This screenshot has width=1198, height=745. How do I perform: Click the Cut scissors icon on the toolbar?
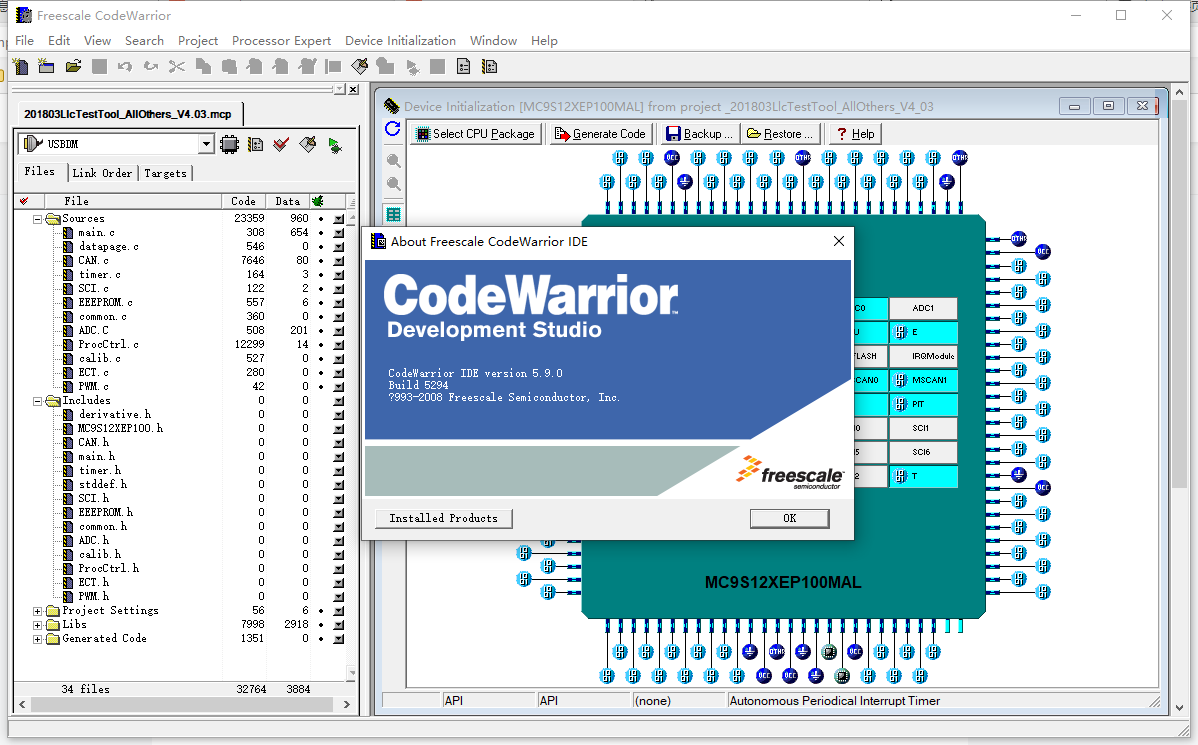(176, 66)
